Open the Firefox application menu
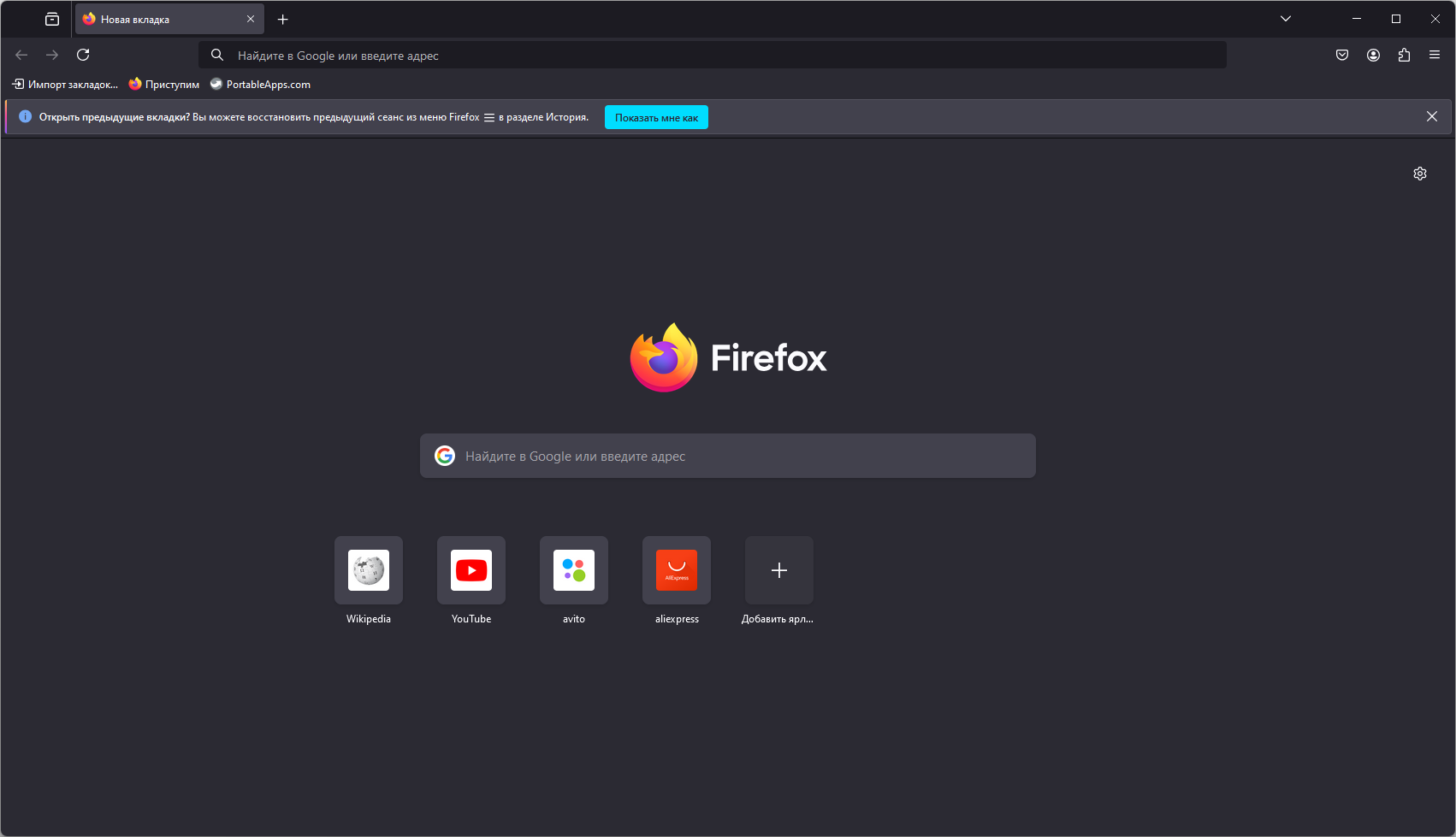This screenshot has height=837, width=1456. click(1435, 55)
